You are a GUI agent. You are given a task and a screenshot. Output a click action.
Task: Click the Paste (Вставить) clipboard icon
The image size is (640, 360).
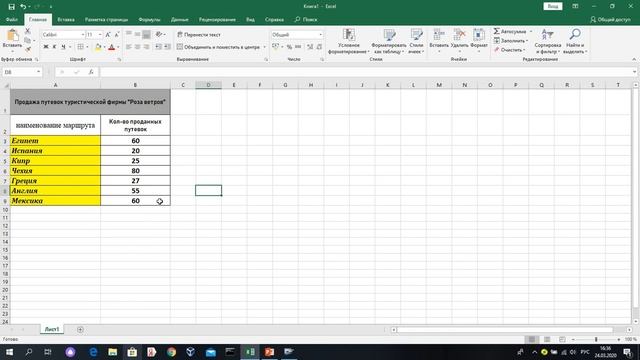click(12, 36)
